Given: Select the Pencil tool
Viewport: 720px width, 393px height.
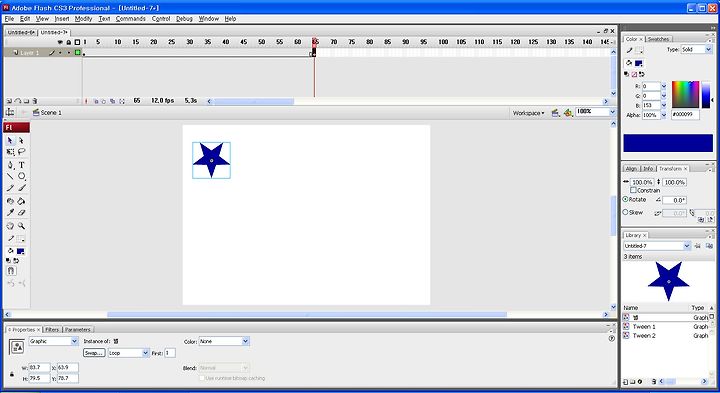Looking at the screenshot, I should (10, 188).
